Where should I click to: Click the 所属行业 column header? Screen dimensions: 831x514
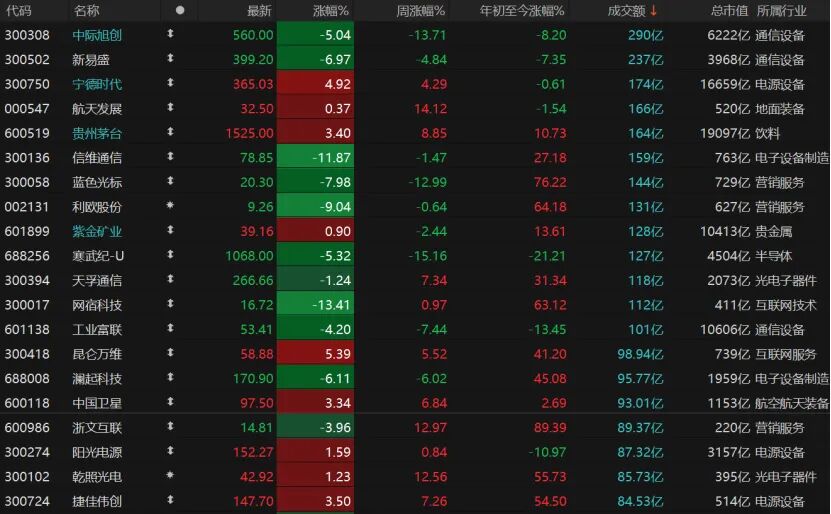(x=783, y=10)
